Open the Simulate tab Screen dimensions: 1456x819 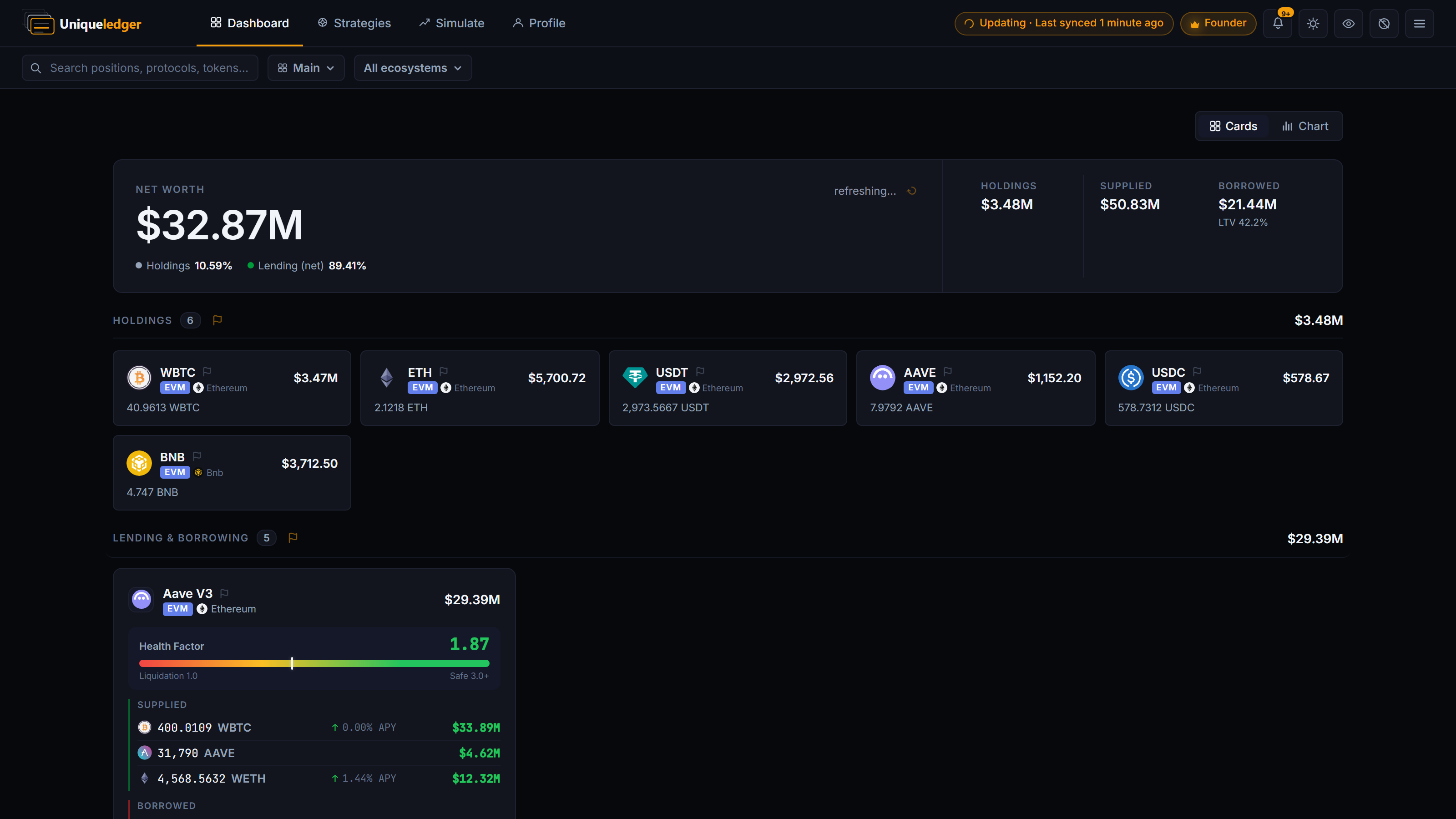(x=452, y=23)
